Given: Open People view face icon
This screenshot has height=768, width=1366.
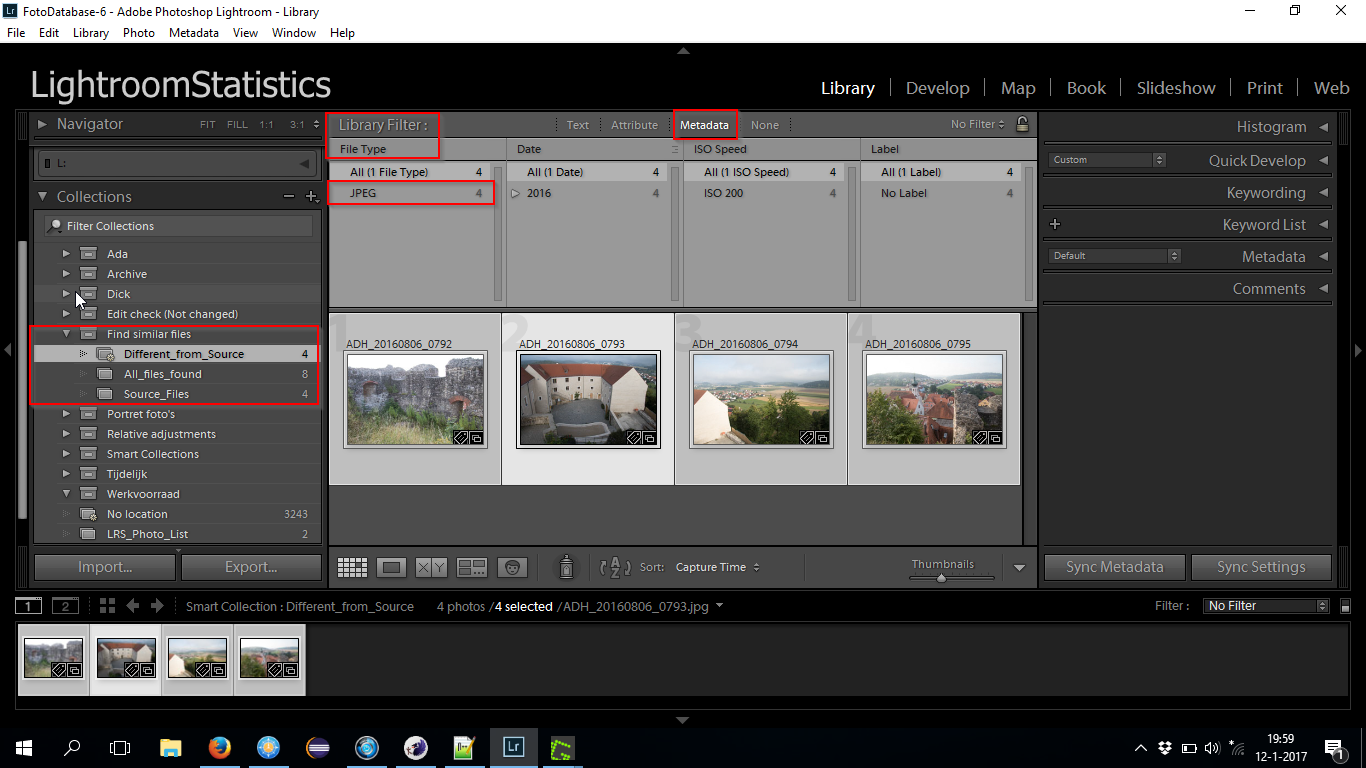Looking at the screenshot, I should click(512, 567).
